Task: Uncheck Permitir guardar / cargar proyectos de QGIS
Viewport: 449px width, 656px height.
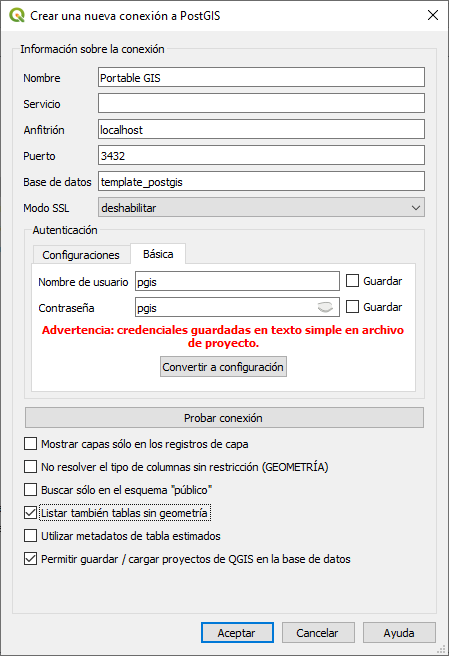Action: tap(30, 559)
